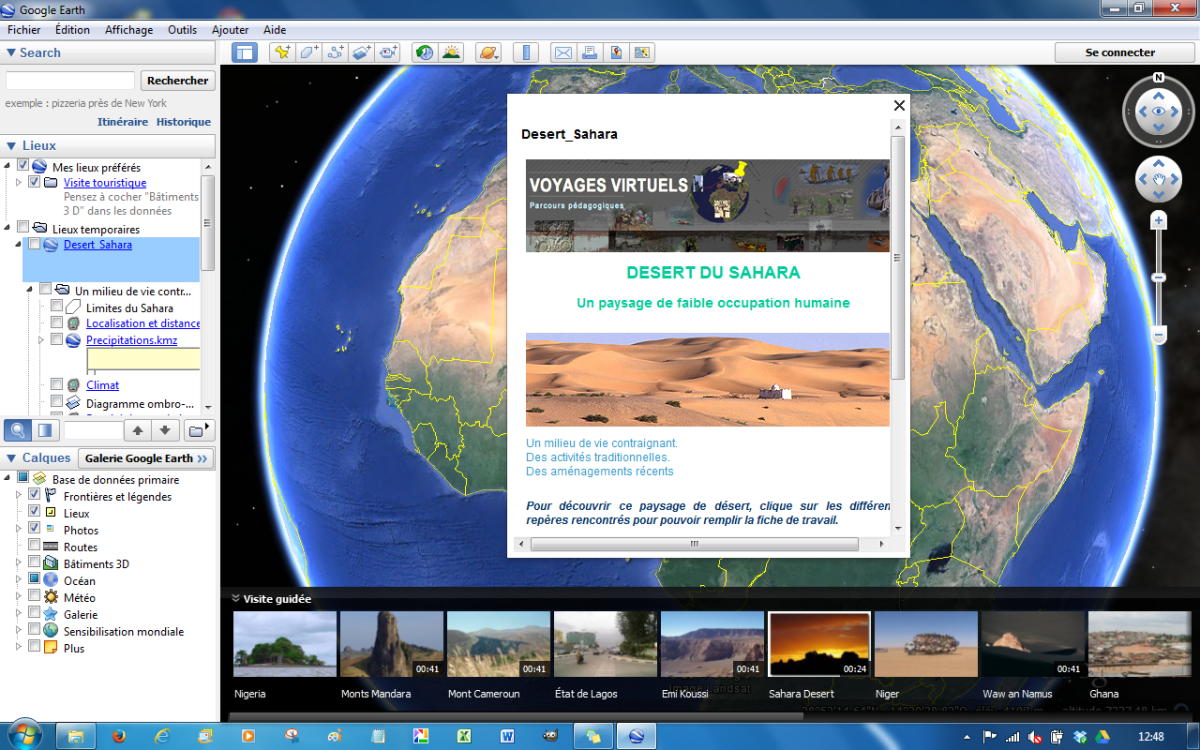Image resolution: width=1200 pixels, height=750 pixels.
Task: Open the Localisation et distance link
Action: coord(144,323)
